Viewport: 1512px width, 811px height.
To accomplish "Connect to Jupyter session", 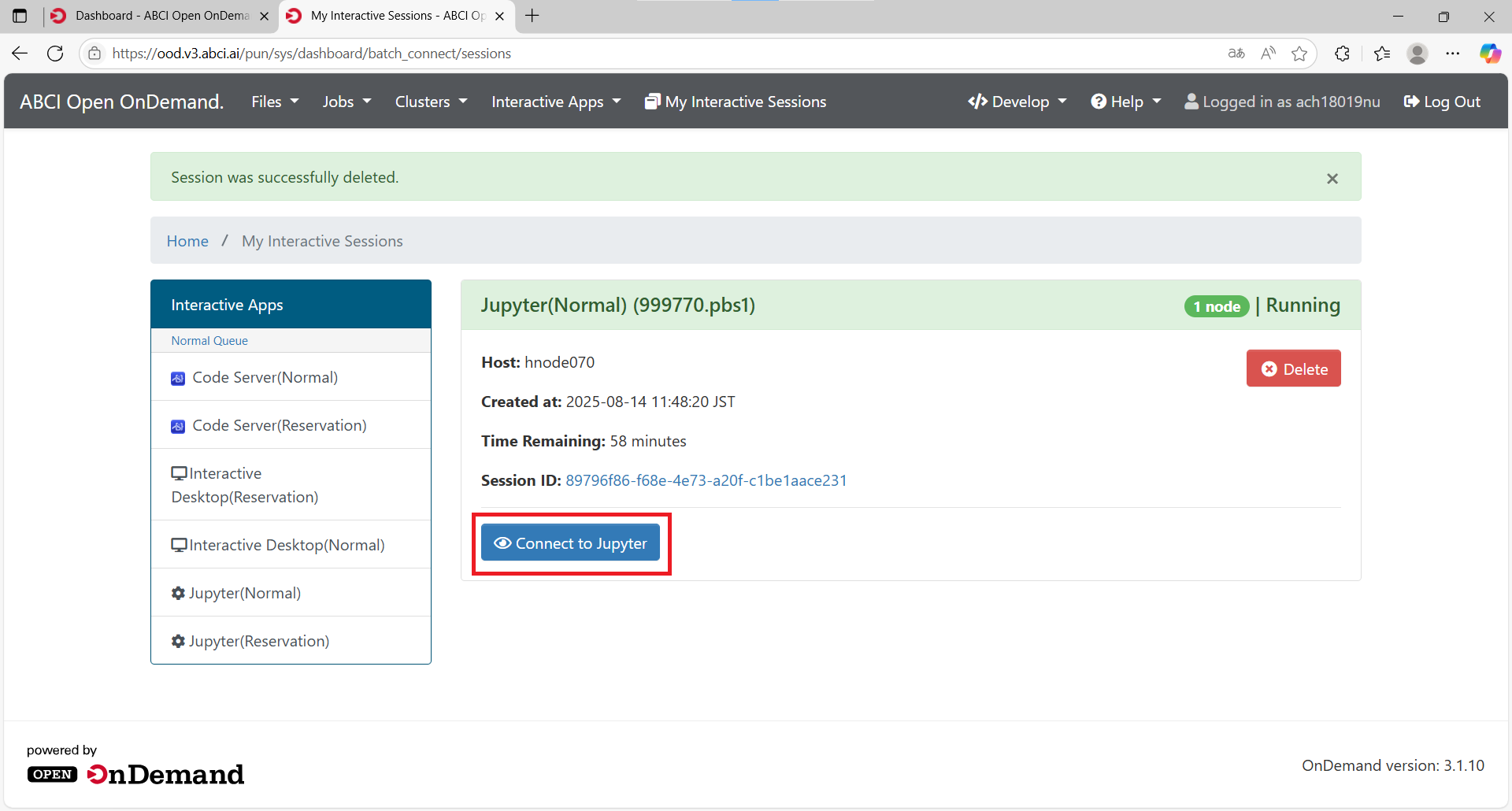I will 570,543.
